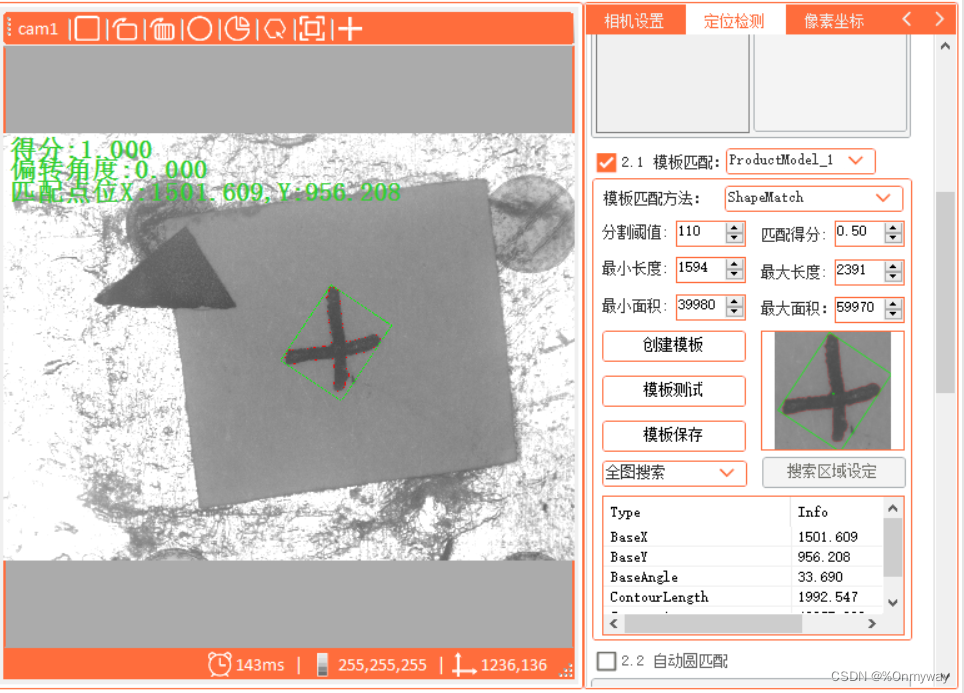This screenshot has height=693, width=964.
Task: Click the template preview thumbnail image
Action: 832,390
